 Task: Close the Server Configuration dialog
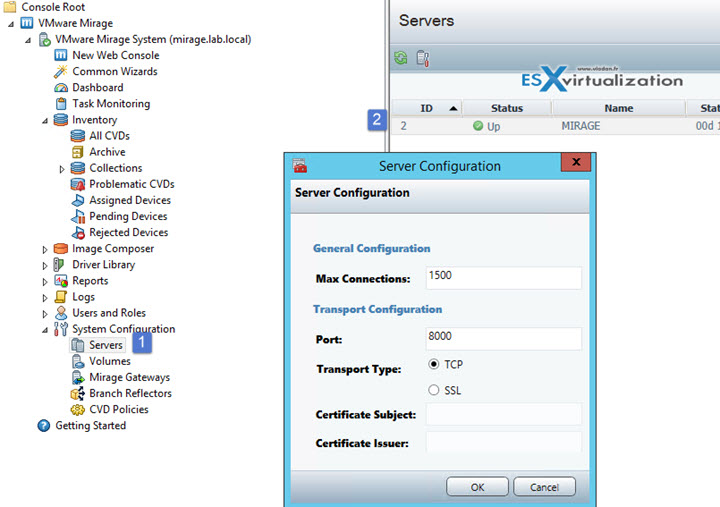click(576, 162)
